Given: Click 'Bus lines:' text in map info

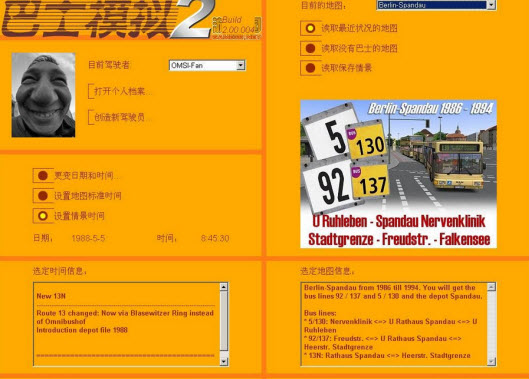Looking at the screenshot, I should [320, 313].
